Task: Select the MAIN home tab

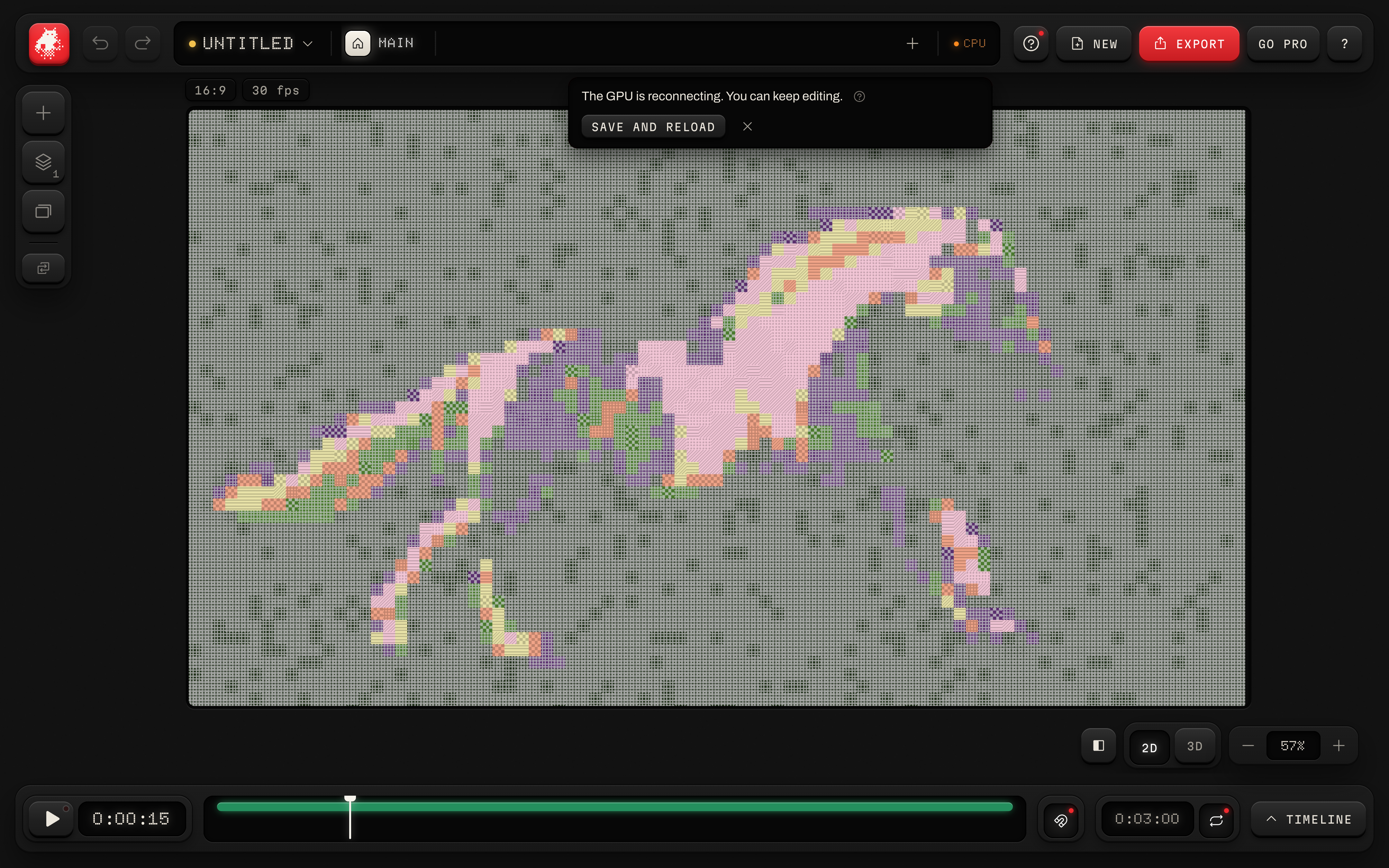Action: coord(379,44)
